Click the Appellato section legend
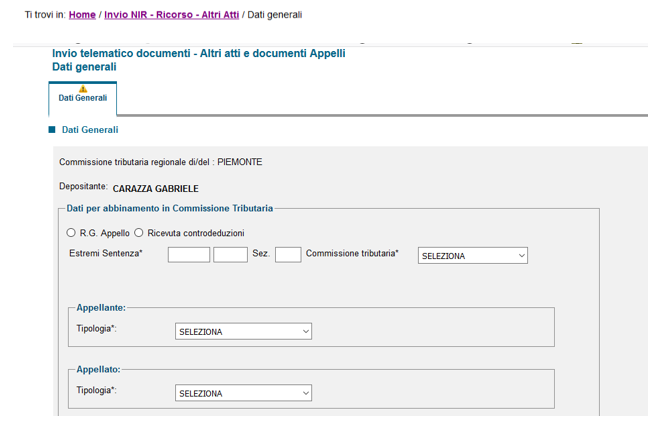 [98, 369]
